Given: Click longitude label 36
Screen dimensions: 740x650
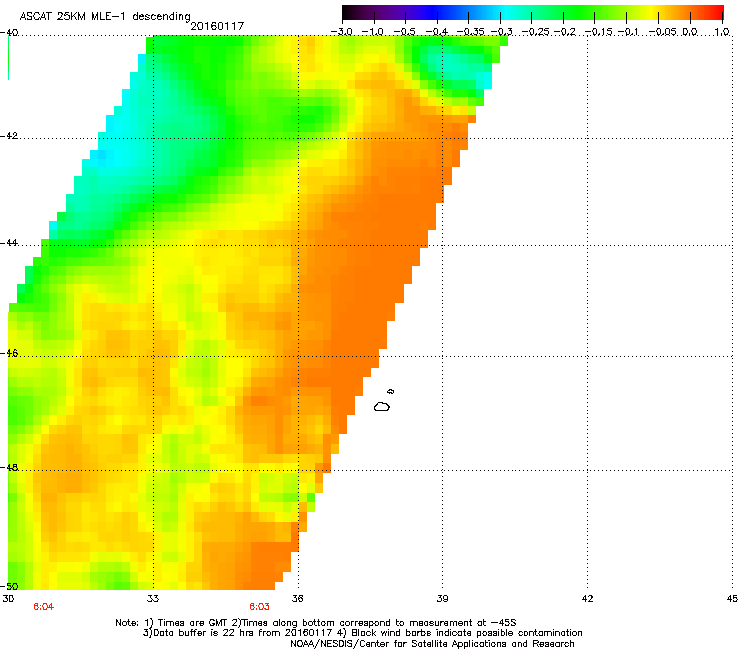Looking at the screenshot, I should pyautogui.click(x=298, y=599).
